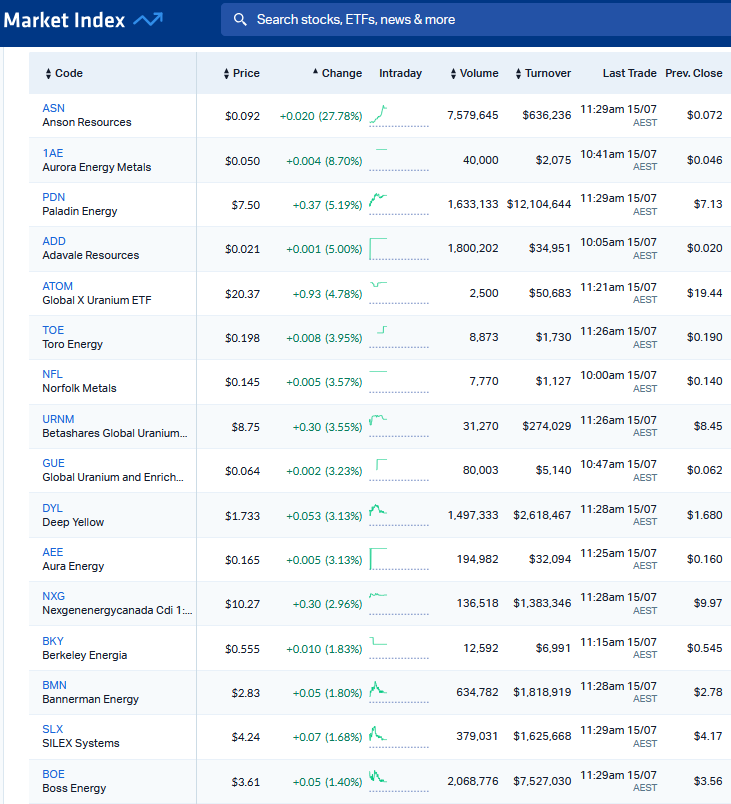731x804 pixels.
Task: Open the BMN stock link
Action: coord(54,686)
